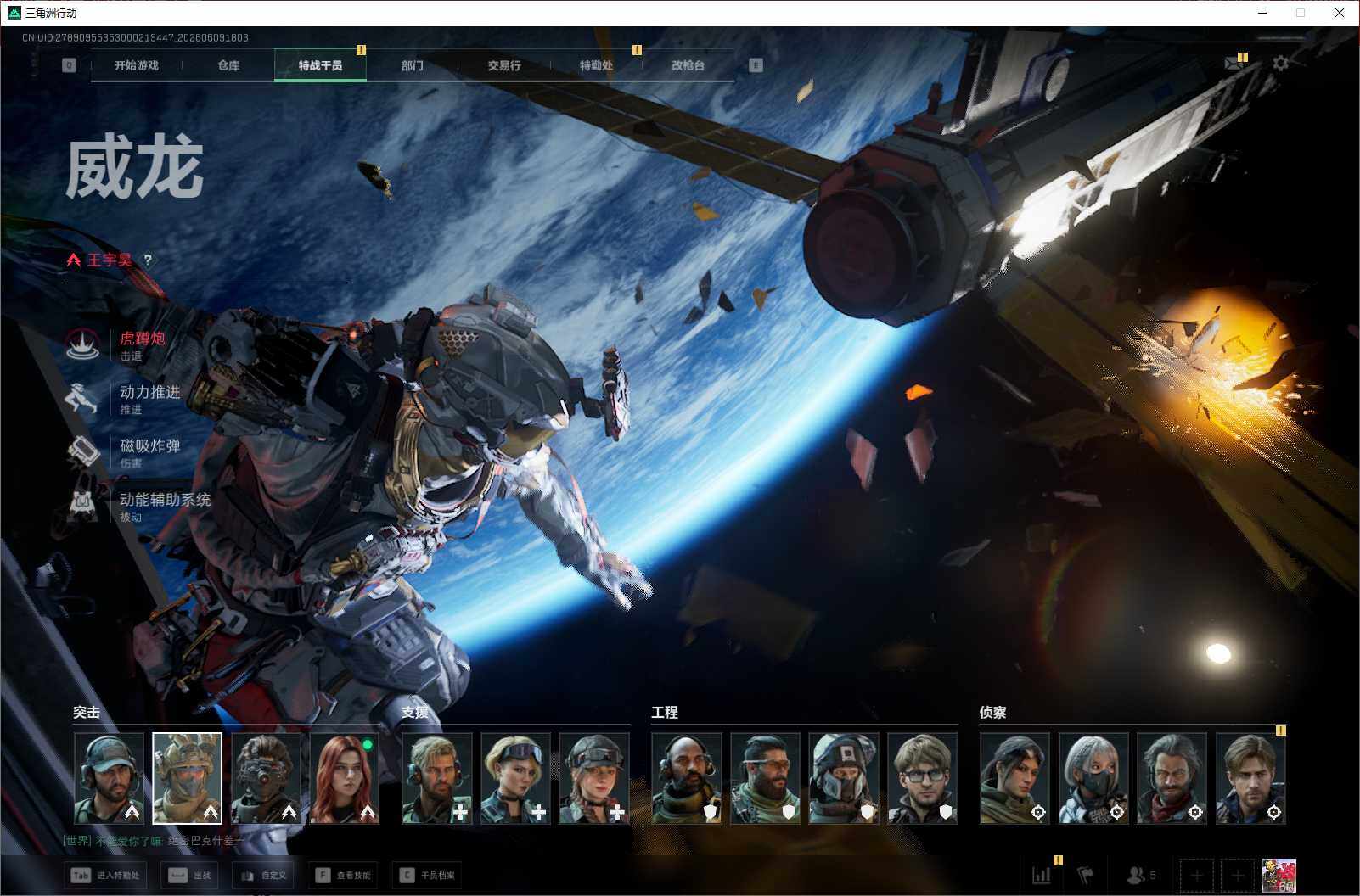This screenshot has height=896, width=1360.
Task: Open the 开始游戏 tab
Action: [137, 65]
